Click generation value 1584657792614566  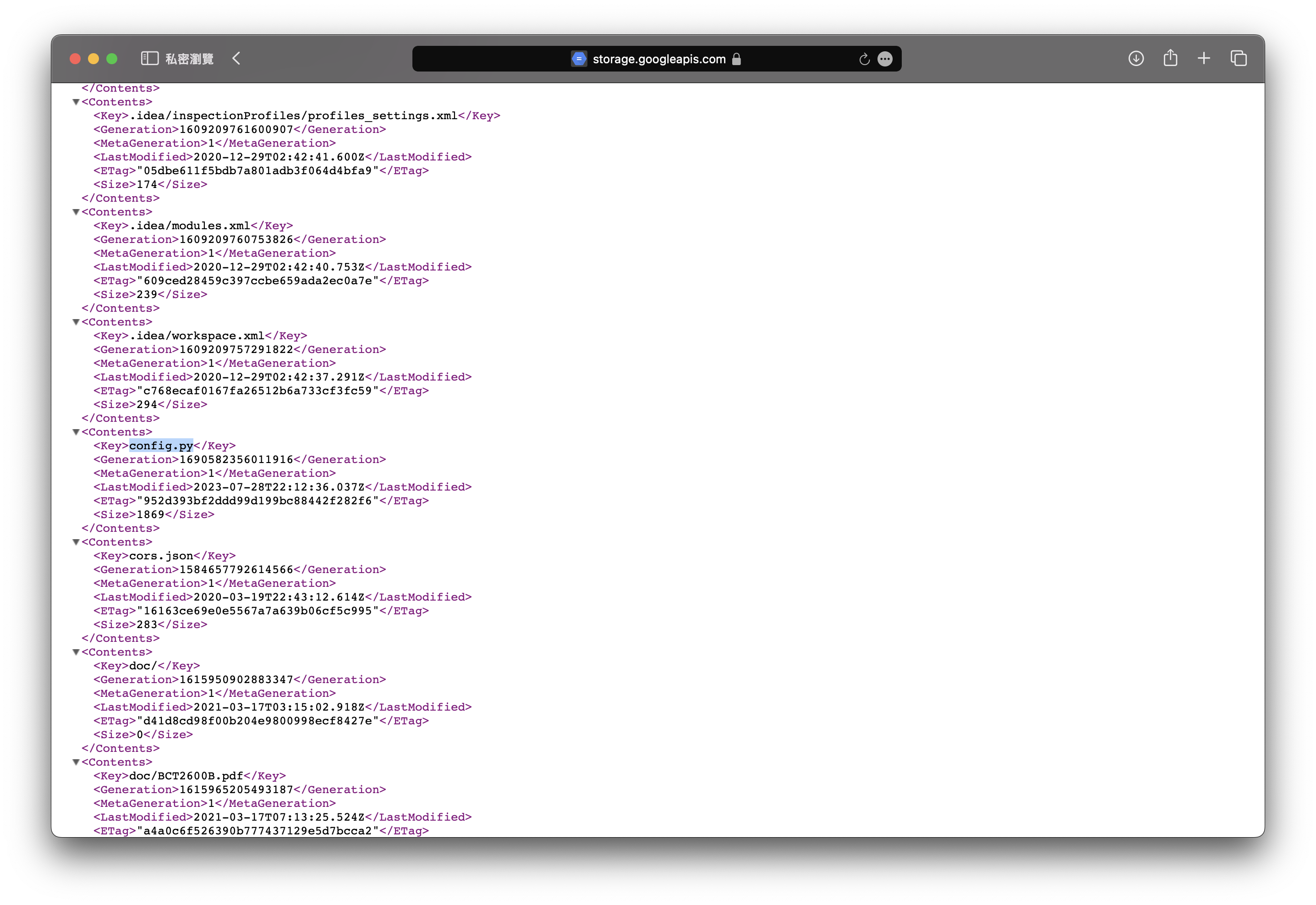(x=236, y=569)
